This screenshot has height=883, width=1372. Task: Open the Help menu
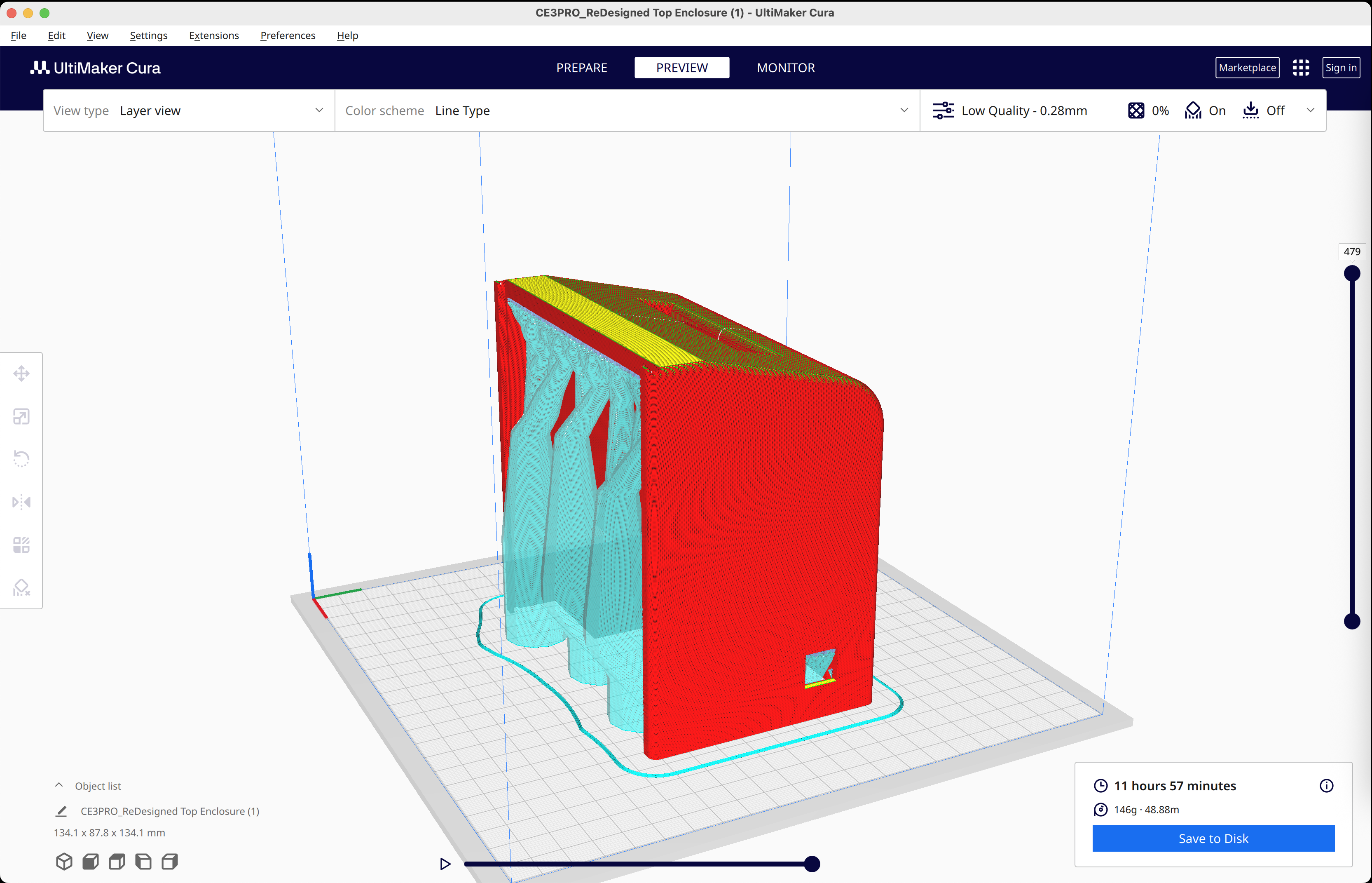pyautogui.click(x=347, y=35)
